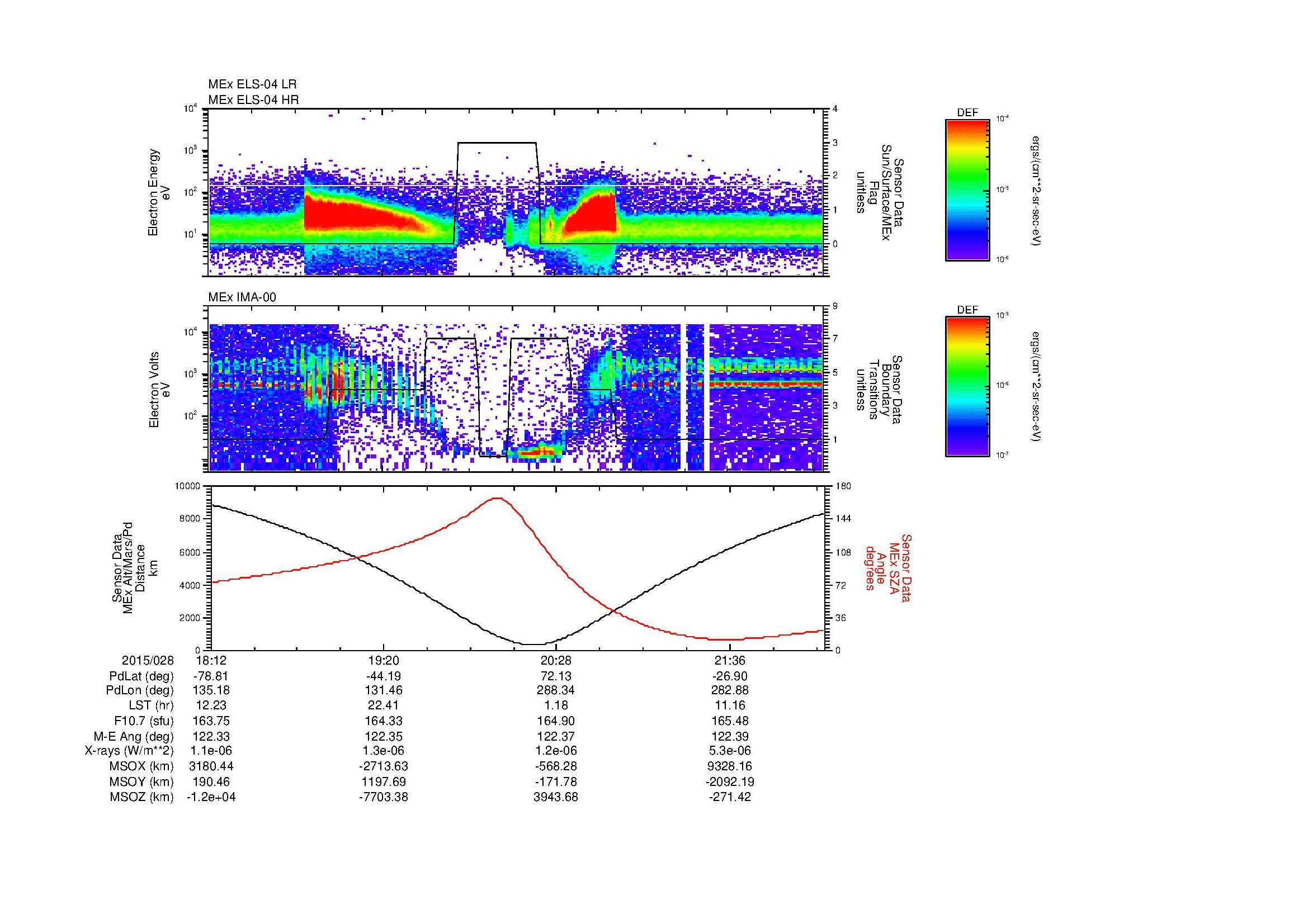This screenshot has width=1308, height=924.
Task: Select the "LST (hr)" row label
Action: [x=151, y=705]
